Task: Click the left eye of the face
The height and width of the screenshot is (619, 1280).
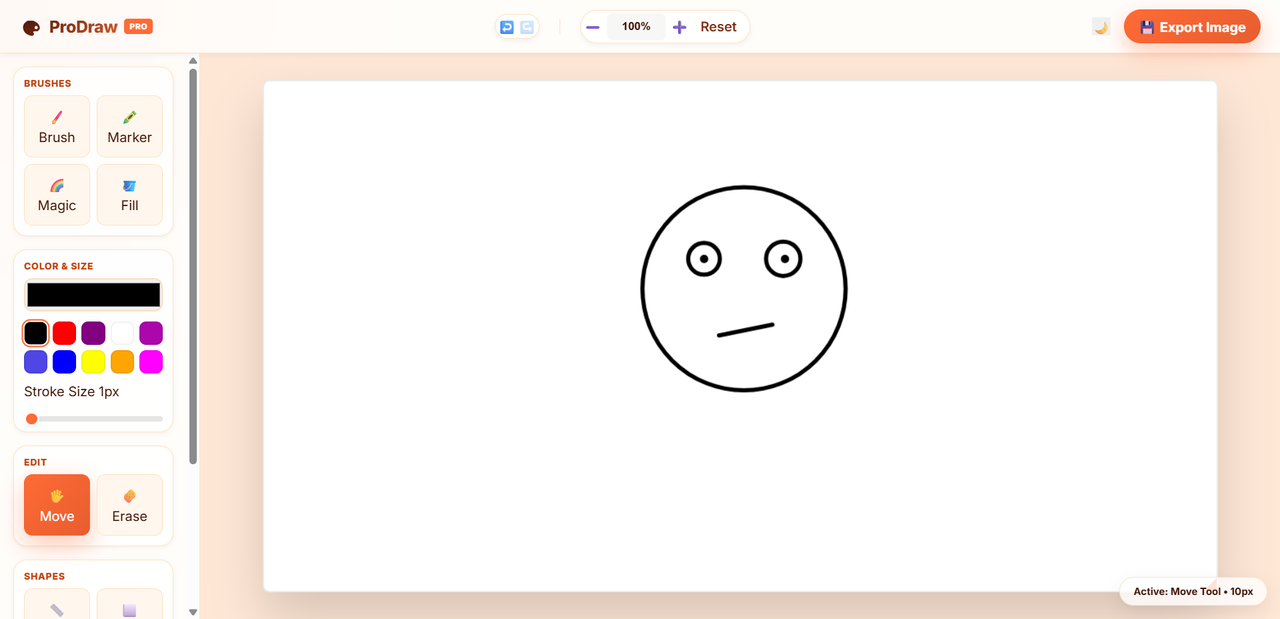Action: [x=704, y=259]
